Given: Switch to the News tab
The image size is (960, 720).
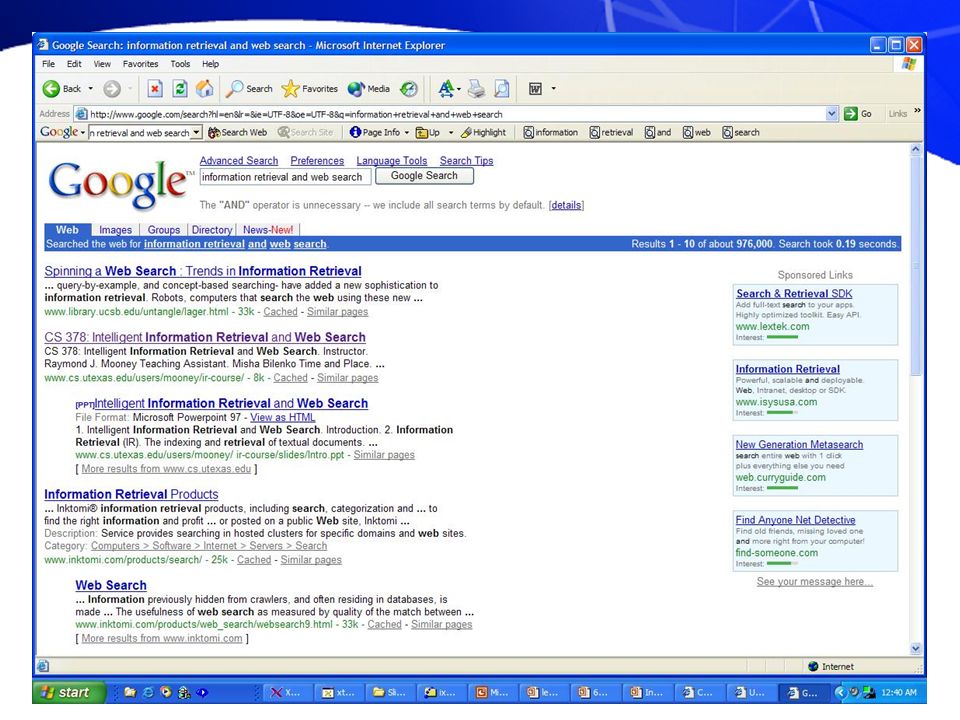Looking at the screenshot, I should pos(268,230).
